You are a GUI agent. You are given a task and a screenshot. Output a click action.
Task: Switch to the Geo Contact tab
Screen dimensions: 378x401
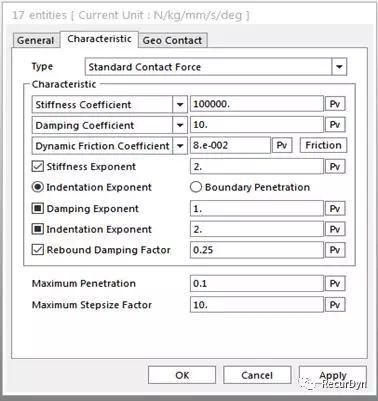(x=172, y=40)
